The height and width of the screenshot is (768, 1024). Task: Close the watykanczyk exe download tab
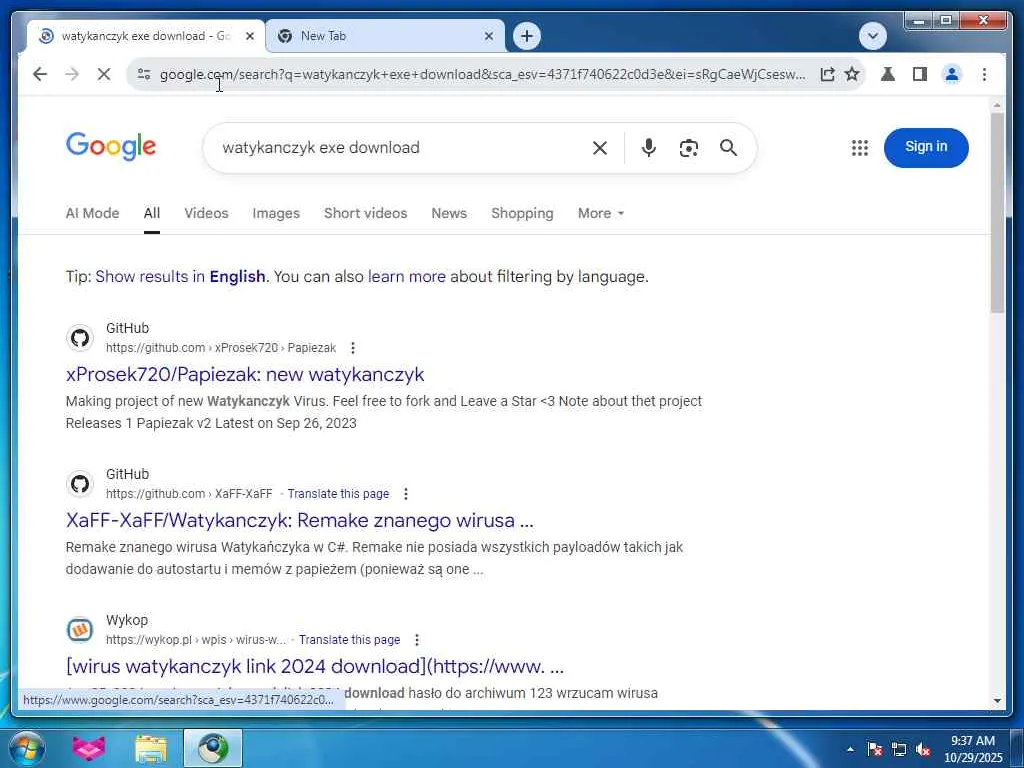tap(249, 36)
